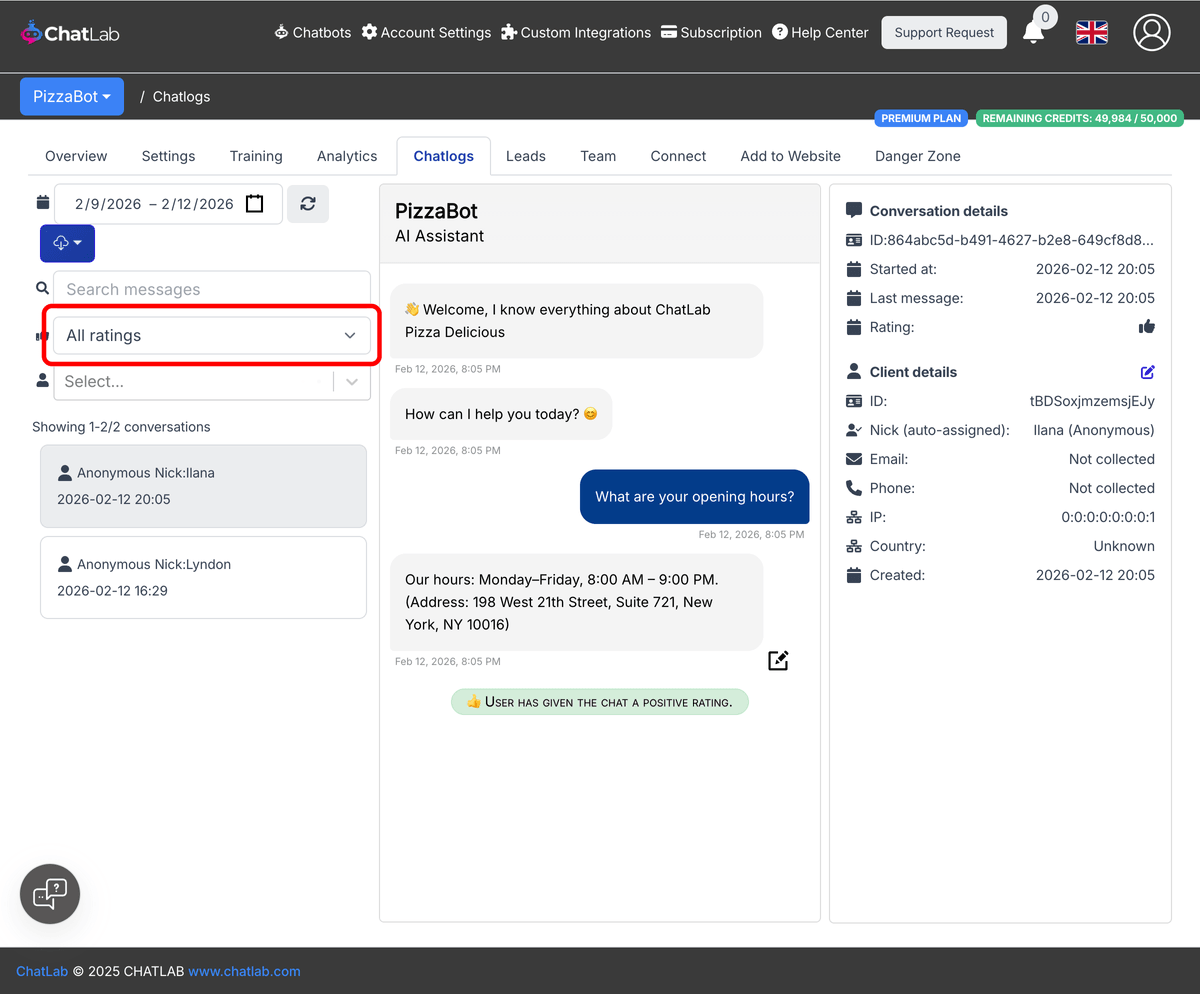Edit client details pencil icon
This screenshot has height=994, width=1200.
click(1147, 372)
